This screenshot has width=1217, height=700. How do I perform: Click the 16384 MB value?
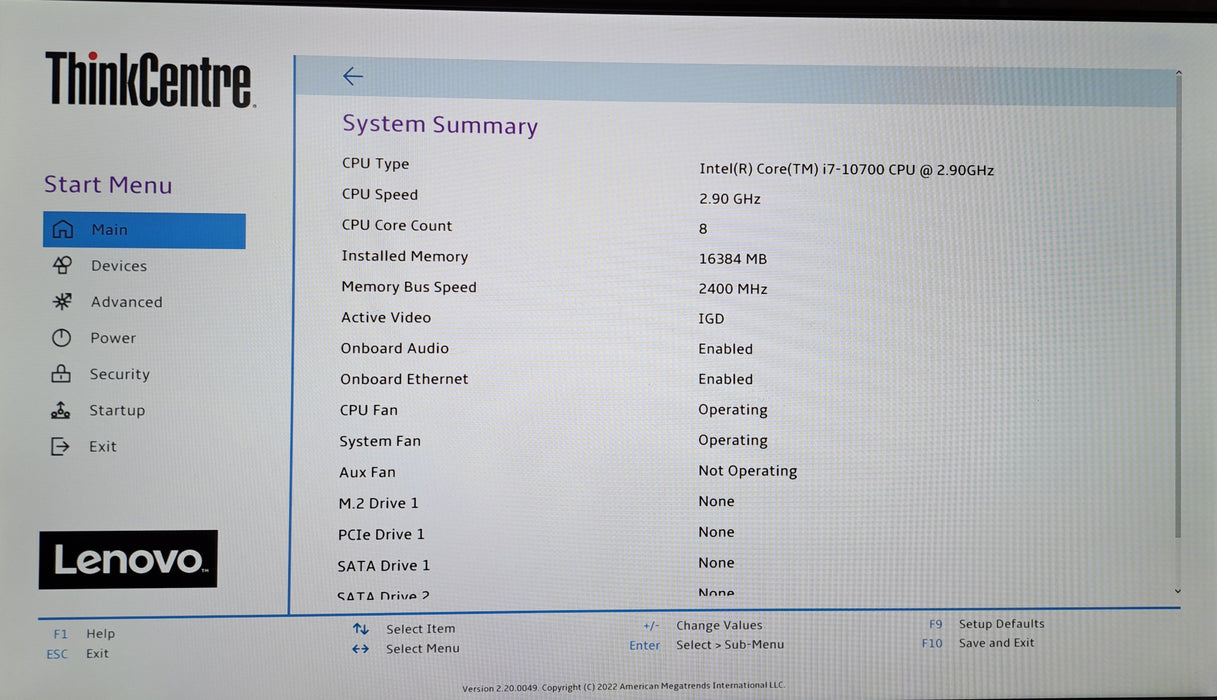pos(733,259)
